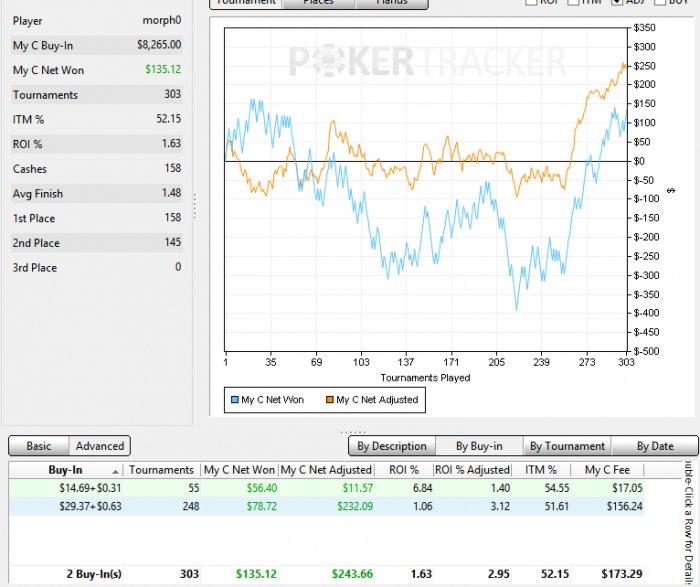Sort by the Buy-In column header
Image resolution: width=700 pixels, height=587 pixels.
66,470
